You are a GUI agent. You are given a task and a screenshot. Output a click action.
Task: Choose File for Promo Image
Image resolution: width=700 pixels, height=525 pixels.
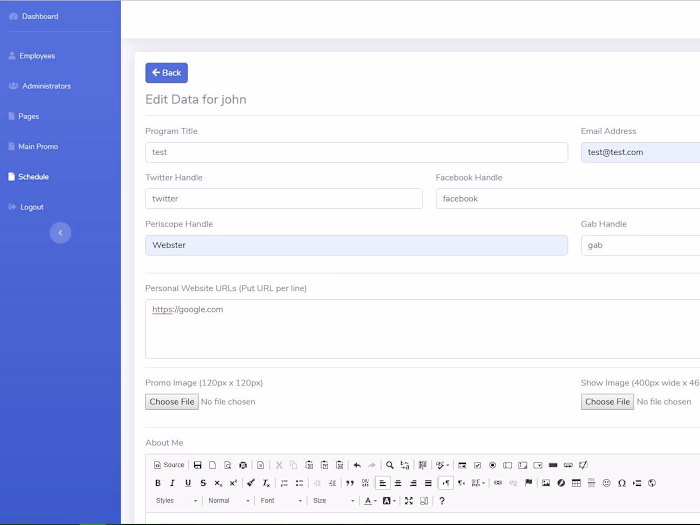tap(172, 402)
